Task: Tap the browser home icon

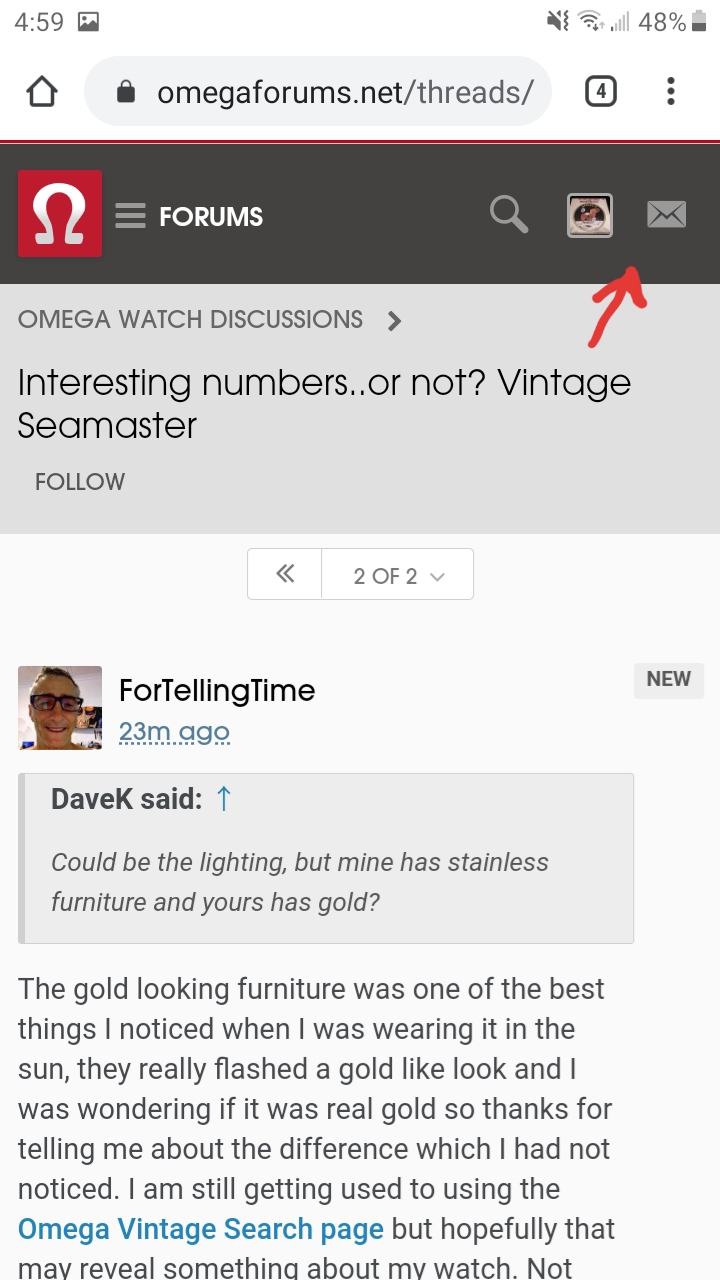Action: pyautogui.click(x=42, y=92)
